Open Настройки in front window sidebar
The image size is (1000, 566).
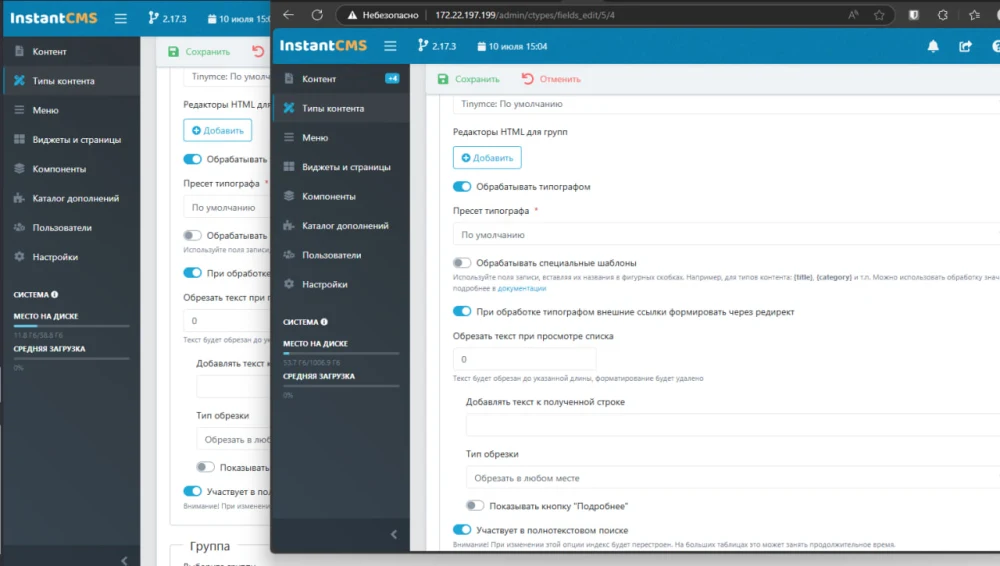pos(341,284)
